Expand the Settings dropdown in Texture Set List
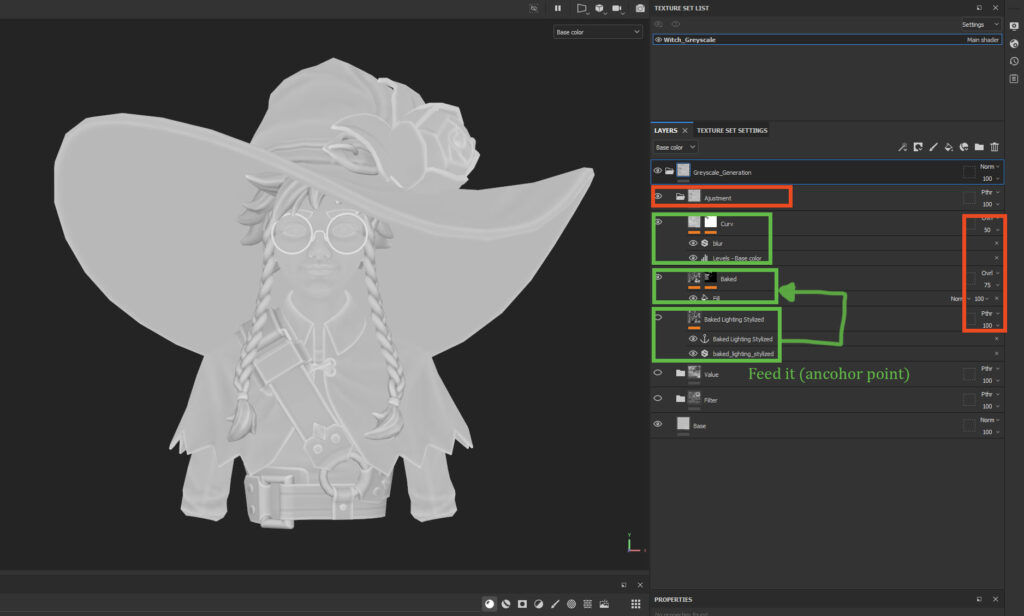The height and width of the screenshot is (616, 1024). 979,24
